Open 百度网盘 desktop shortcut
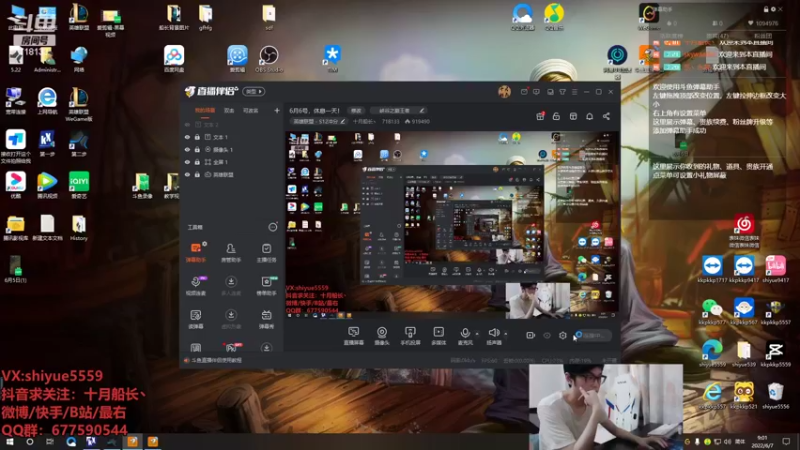Image resolution: width=800 pixels, height=450 pixels. [x=174, y=59]
